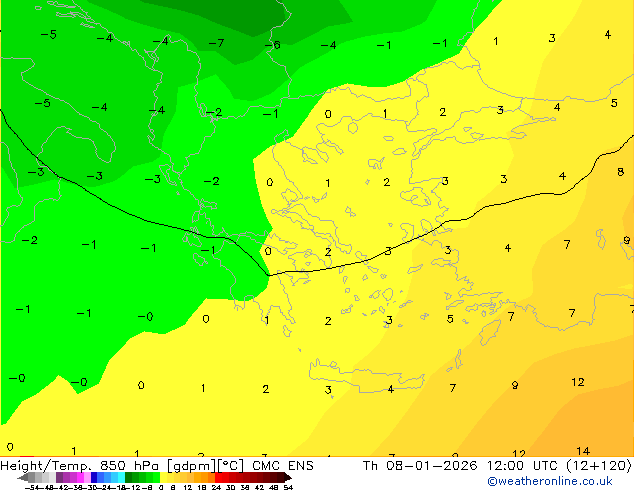Click the dark blue legend swatch
Viewport: 634px width, 490px height.
[94, 478]
